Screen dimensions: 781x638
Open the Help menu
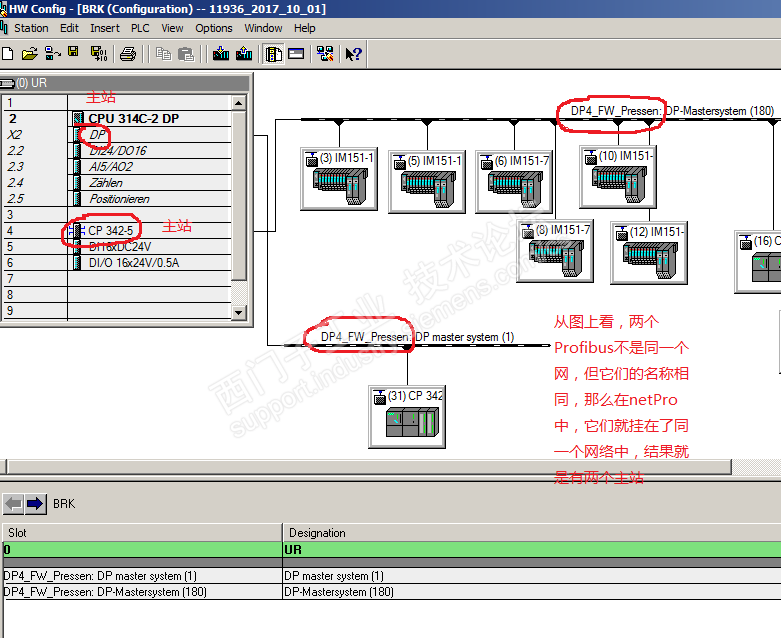tap(304, 28)
